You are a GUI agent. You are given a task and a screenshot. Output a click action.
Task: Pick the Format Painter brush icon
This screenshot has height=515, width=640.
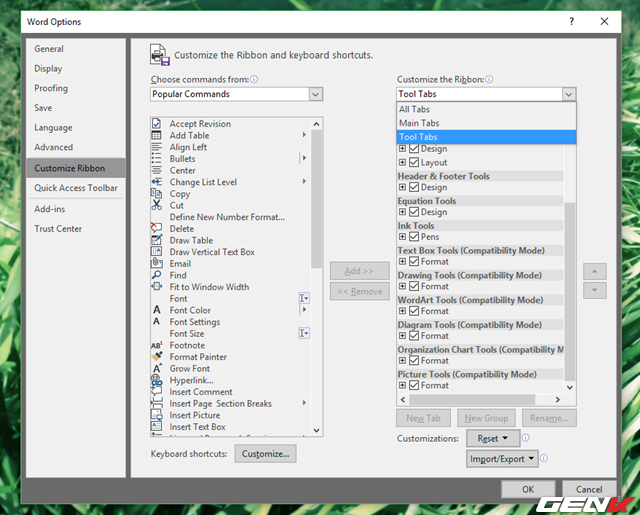(x=156, y=357)
